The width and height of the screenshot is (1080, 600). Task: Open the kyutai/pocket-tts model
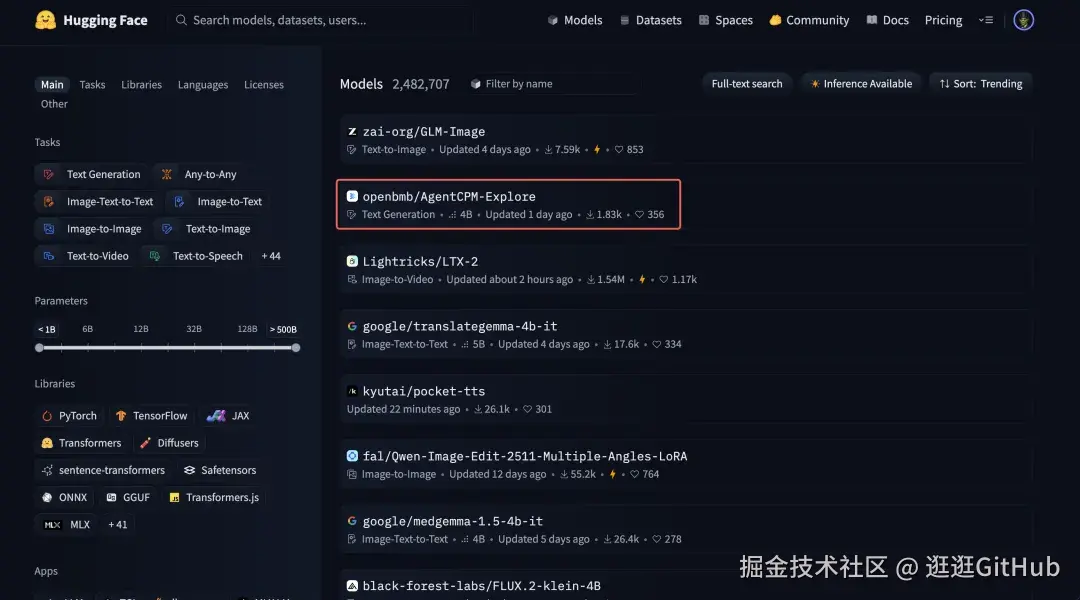(x=685, y=400)
